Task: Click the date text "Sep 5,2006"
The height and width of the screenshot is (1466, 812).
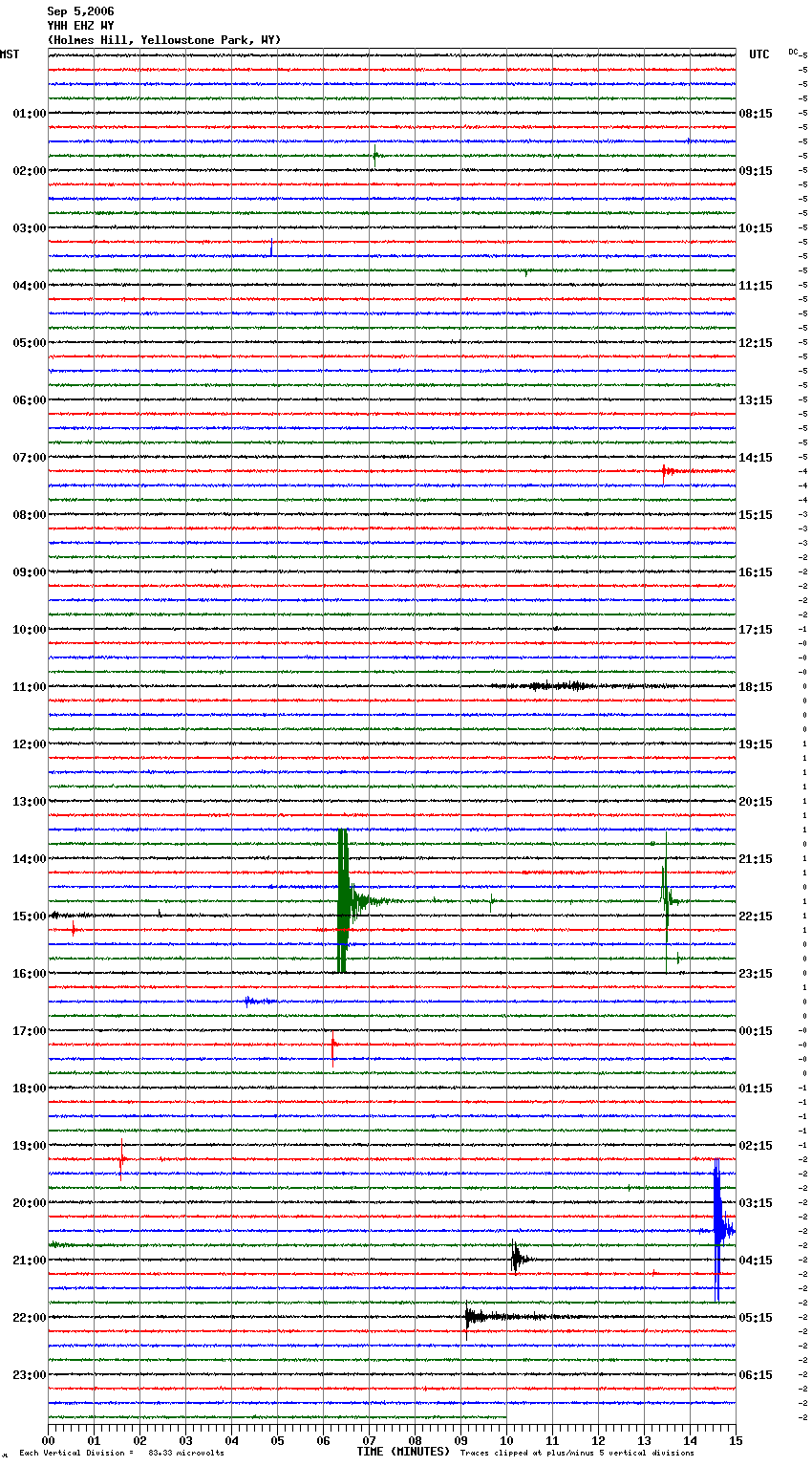Action: pyautogui.click(x=80, y=11)
